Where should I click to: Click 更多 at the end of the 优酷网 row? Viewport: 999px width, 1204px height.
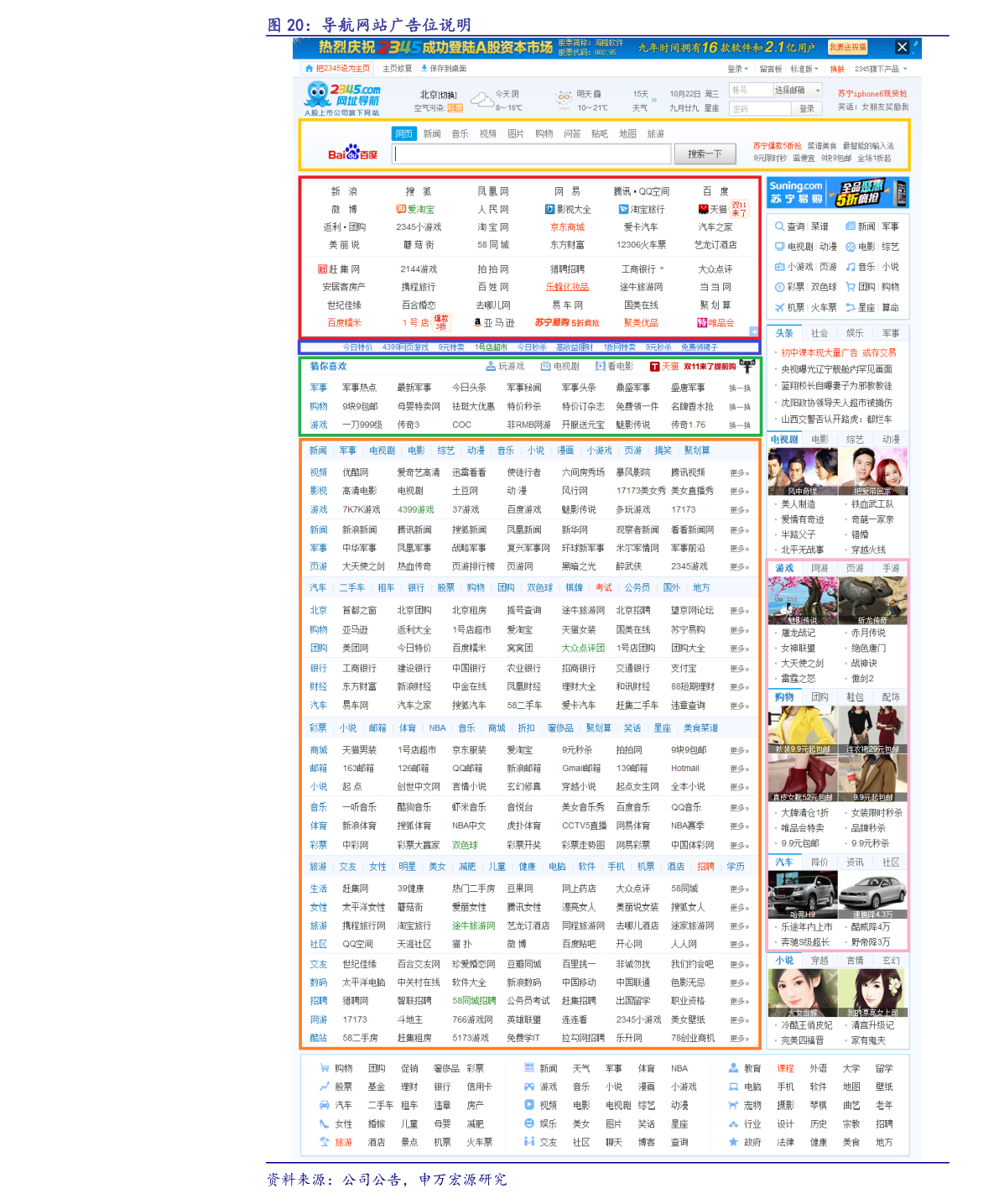tap(739, 472)
